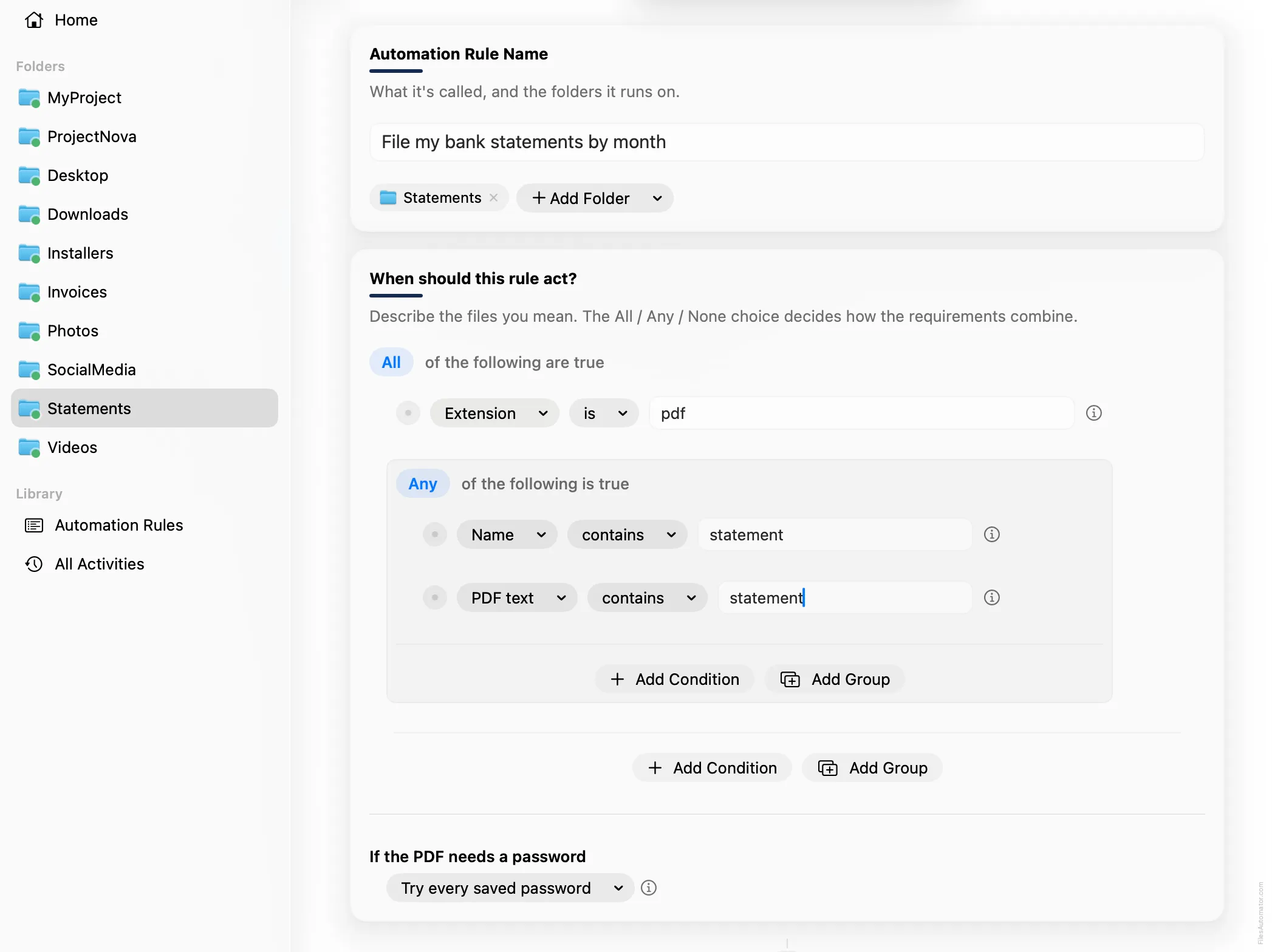The width and height of the screenshot is (1272, 952).
Task: Show info for Name condition
Action: [x=992, y=534]
